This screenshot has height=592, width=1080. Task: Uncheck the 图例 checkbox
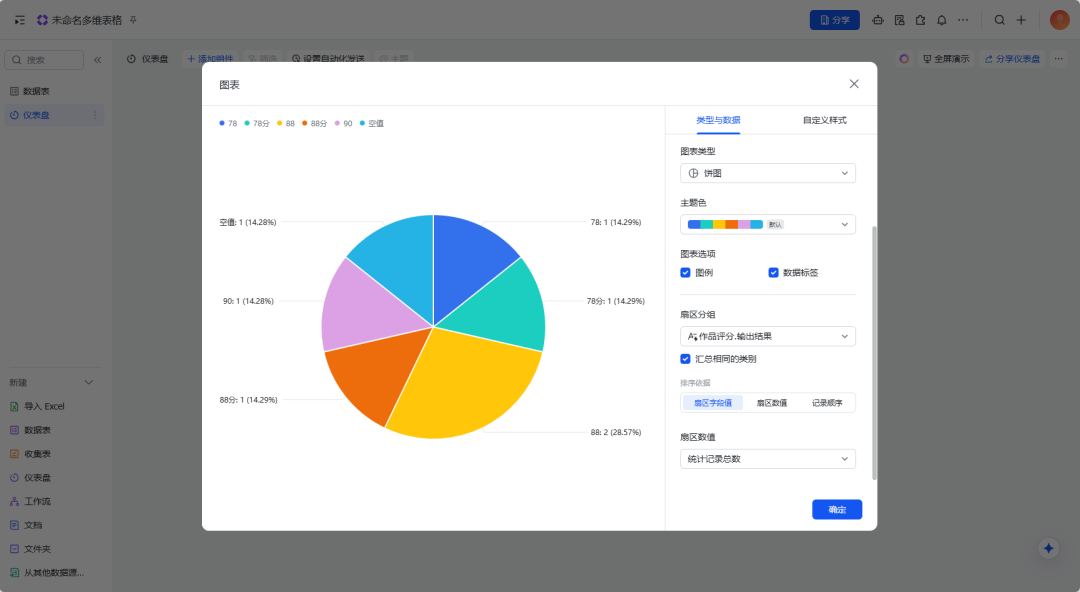(x=686, y=272)
